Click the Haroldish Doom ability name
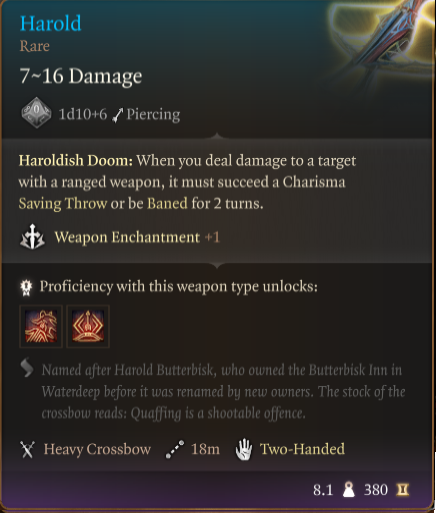 [76, 160]
